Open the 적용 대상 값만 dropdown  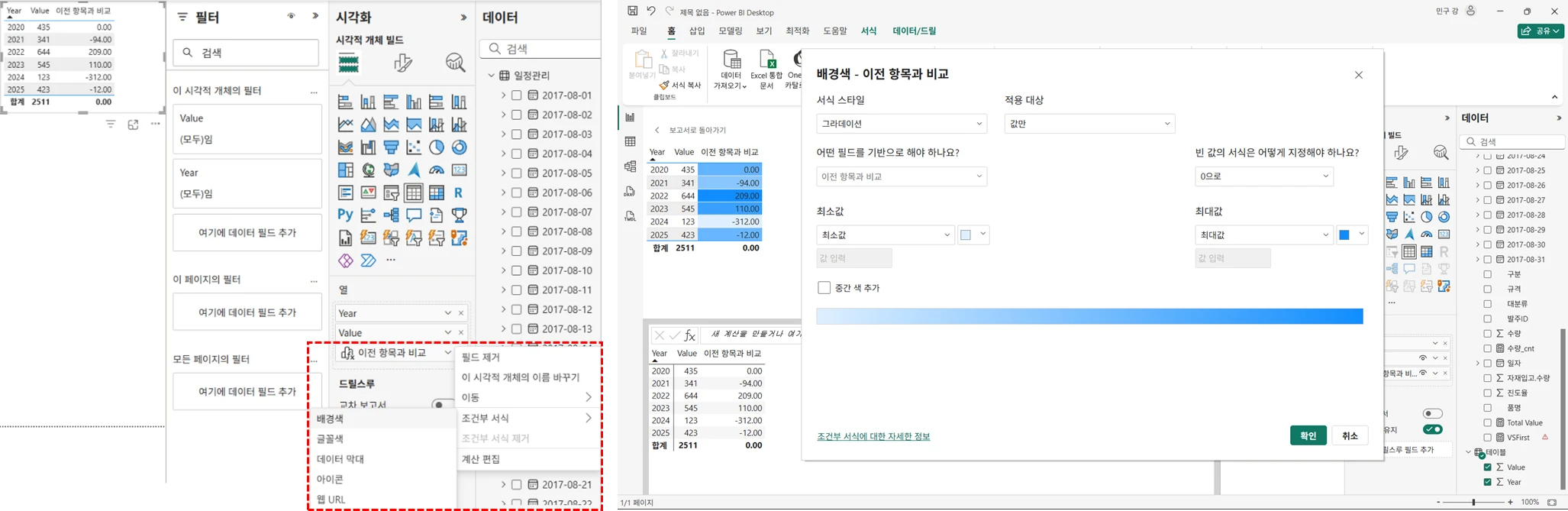[1089, 124]
